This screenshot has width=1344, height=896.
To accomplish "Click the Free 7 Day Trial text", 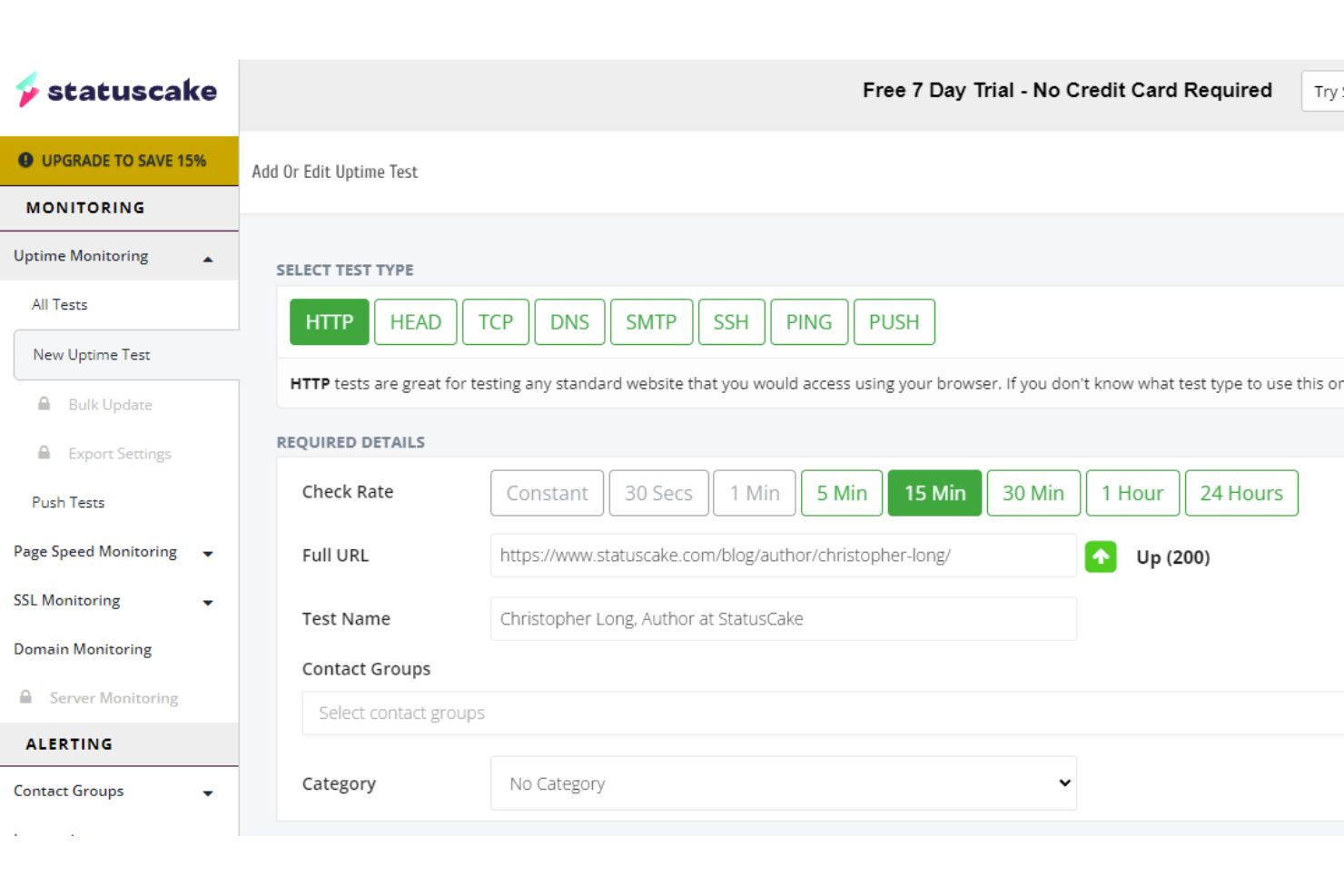I will click(x=1067, y=90).
